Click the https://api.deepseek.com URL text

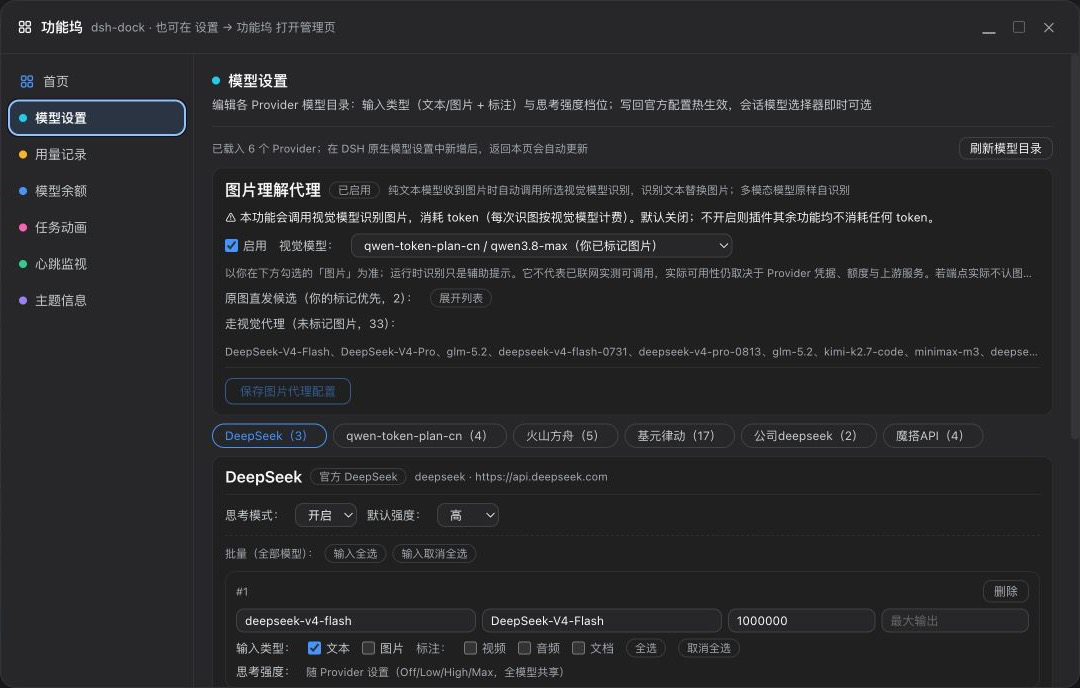(541, 477)
